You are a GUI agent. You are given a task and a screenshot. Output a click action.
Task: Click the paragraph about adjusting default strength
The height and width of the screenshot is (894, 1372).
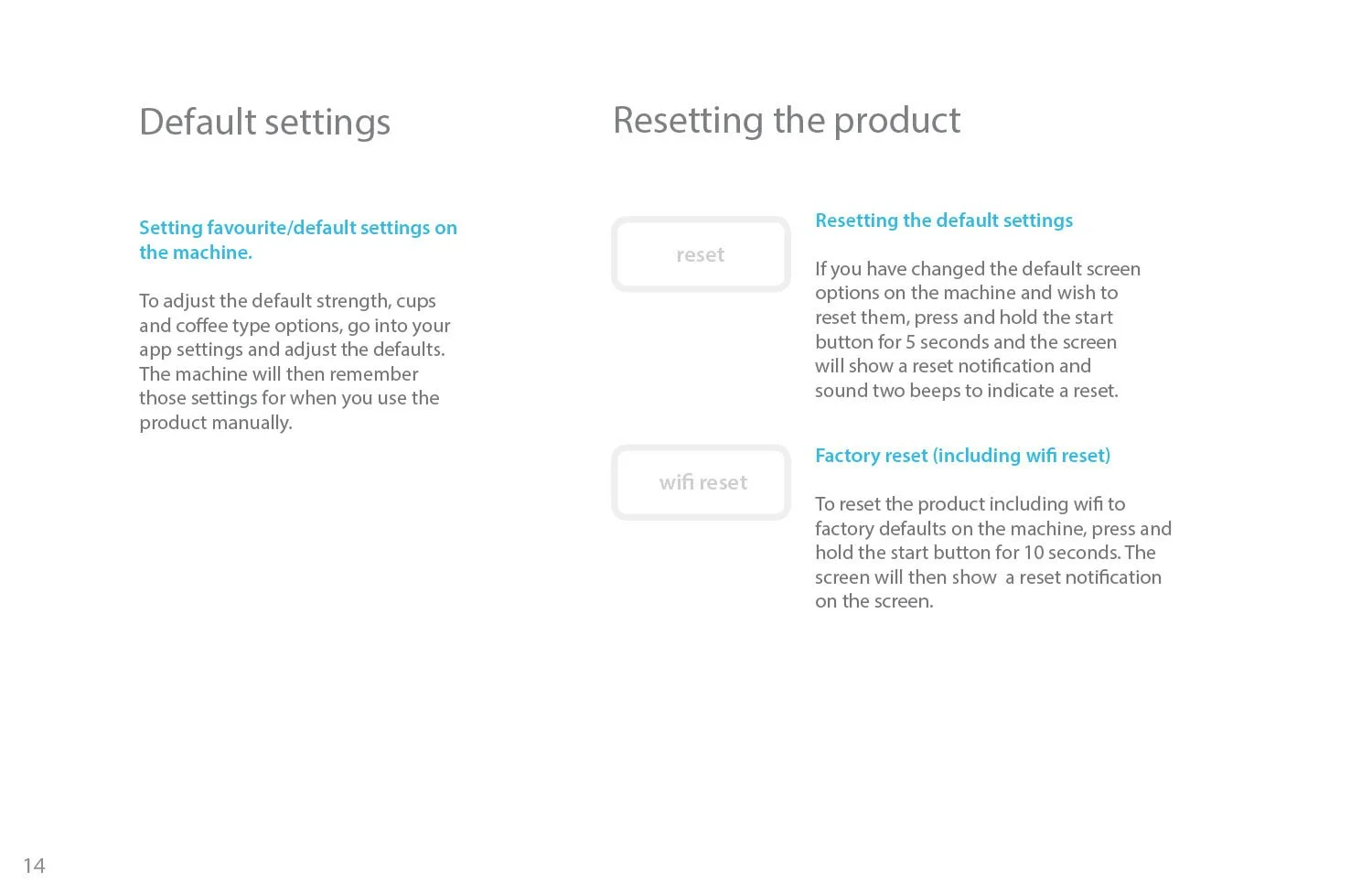(295, 361)
